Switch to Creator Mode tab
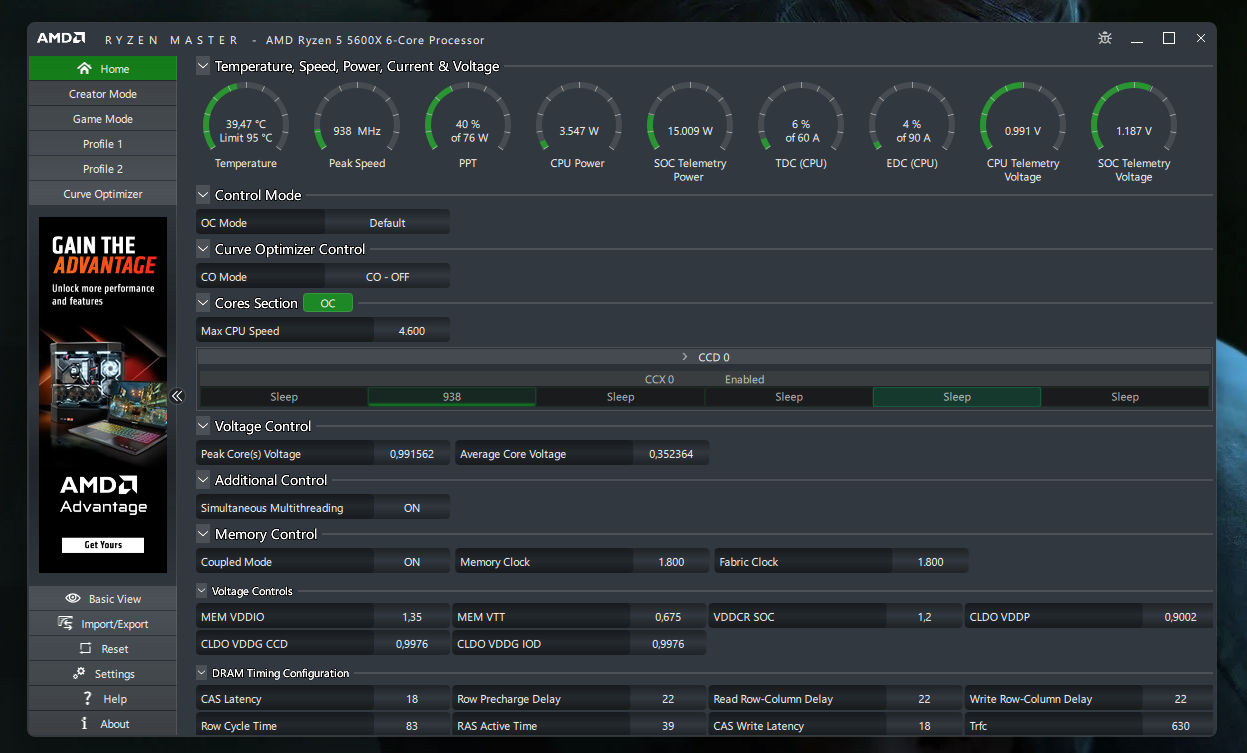Image resolution: width=1247 pixels, height=753 pixels. click(103, 93)
